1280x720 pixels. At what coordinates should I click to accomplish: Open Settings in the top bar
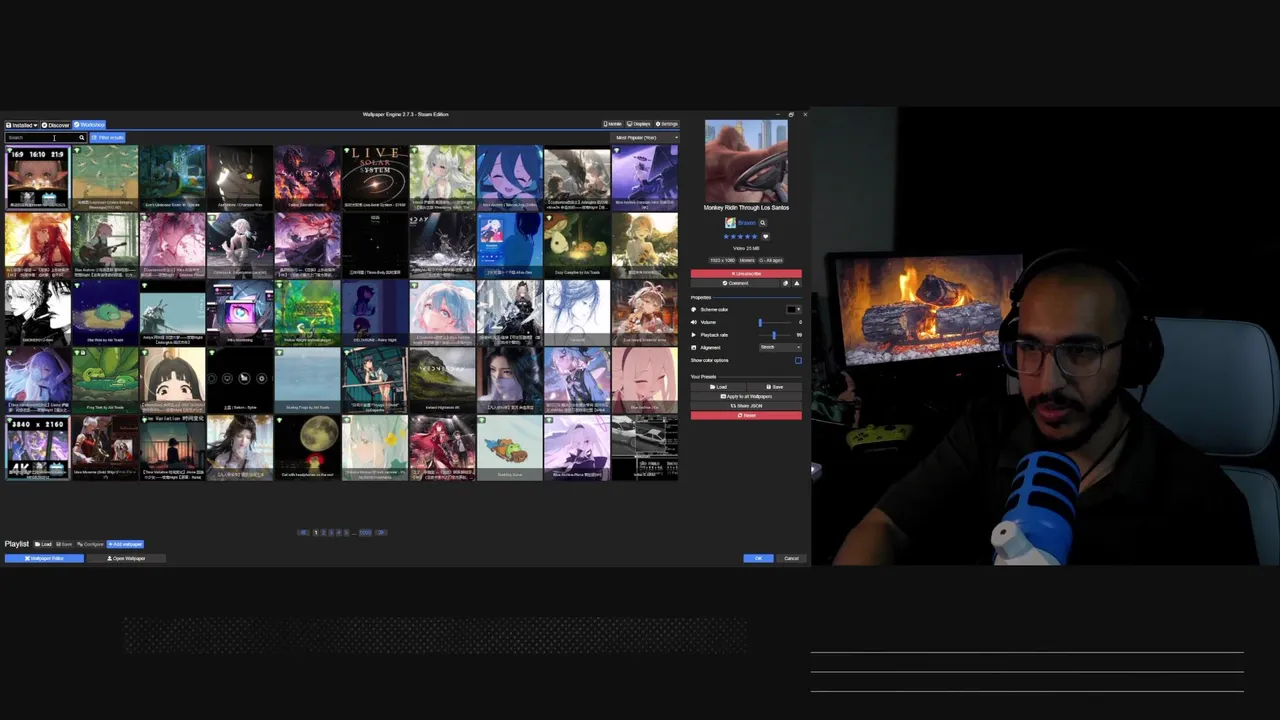667,124
